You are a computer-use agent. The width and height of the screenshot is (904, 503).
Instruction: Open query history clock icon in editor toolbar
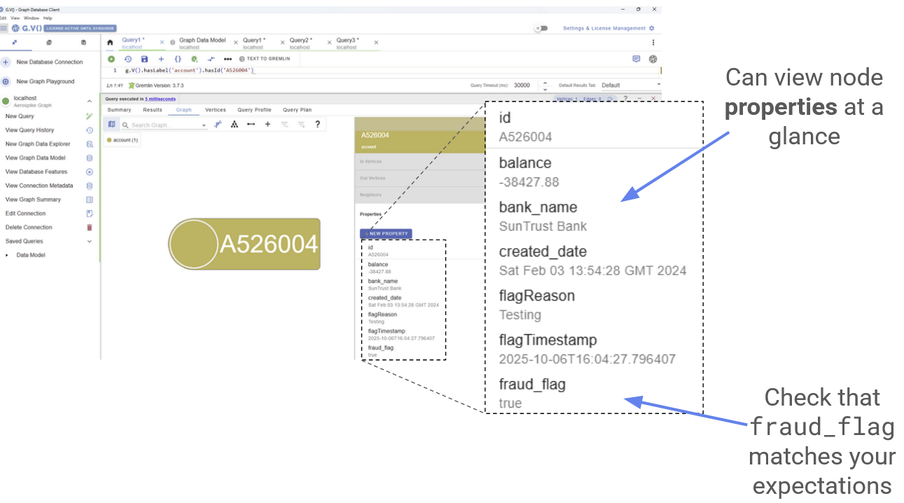point(128,59)
